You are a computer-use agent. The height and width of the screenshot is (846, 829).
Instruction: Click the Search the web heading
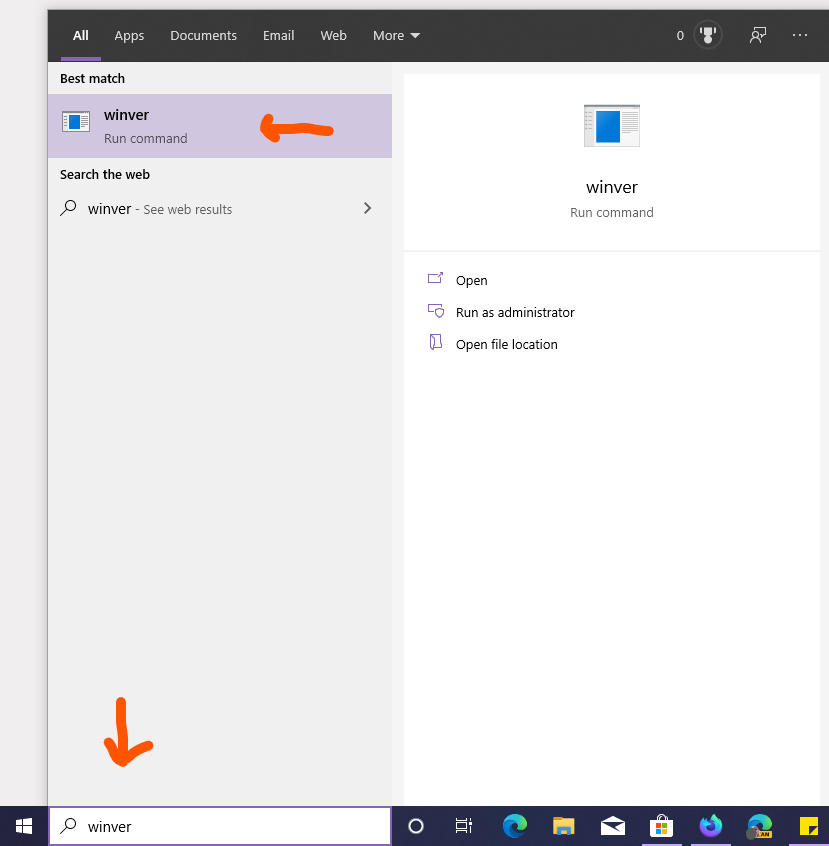105,175
